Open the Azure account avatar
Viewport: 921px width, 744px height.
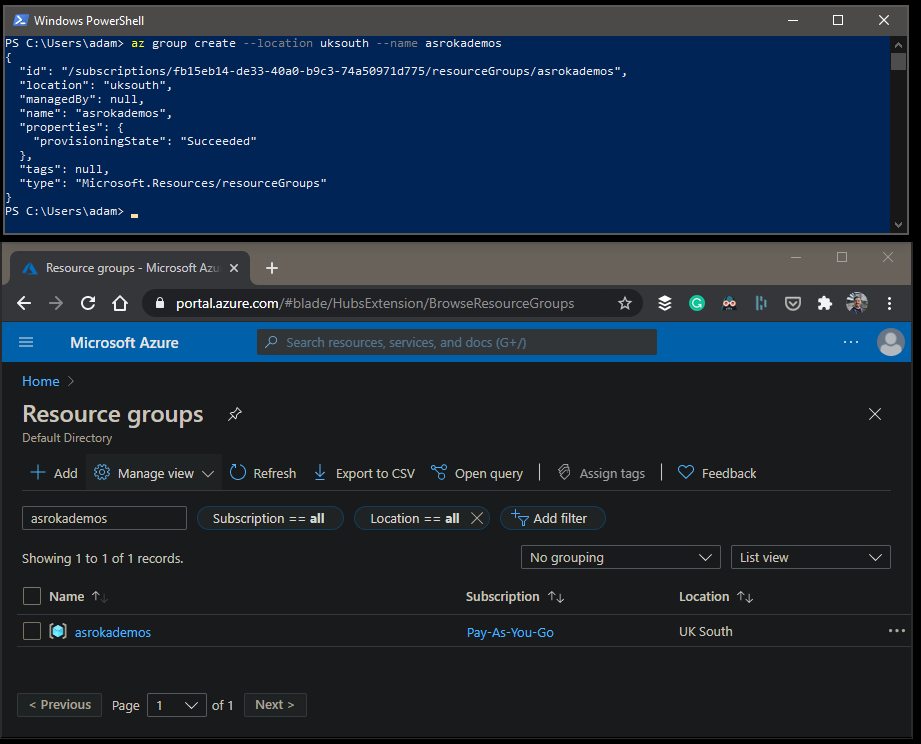click(890, 342)
